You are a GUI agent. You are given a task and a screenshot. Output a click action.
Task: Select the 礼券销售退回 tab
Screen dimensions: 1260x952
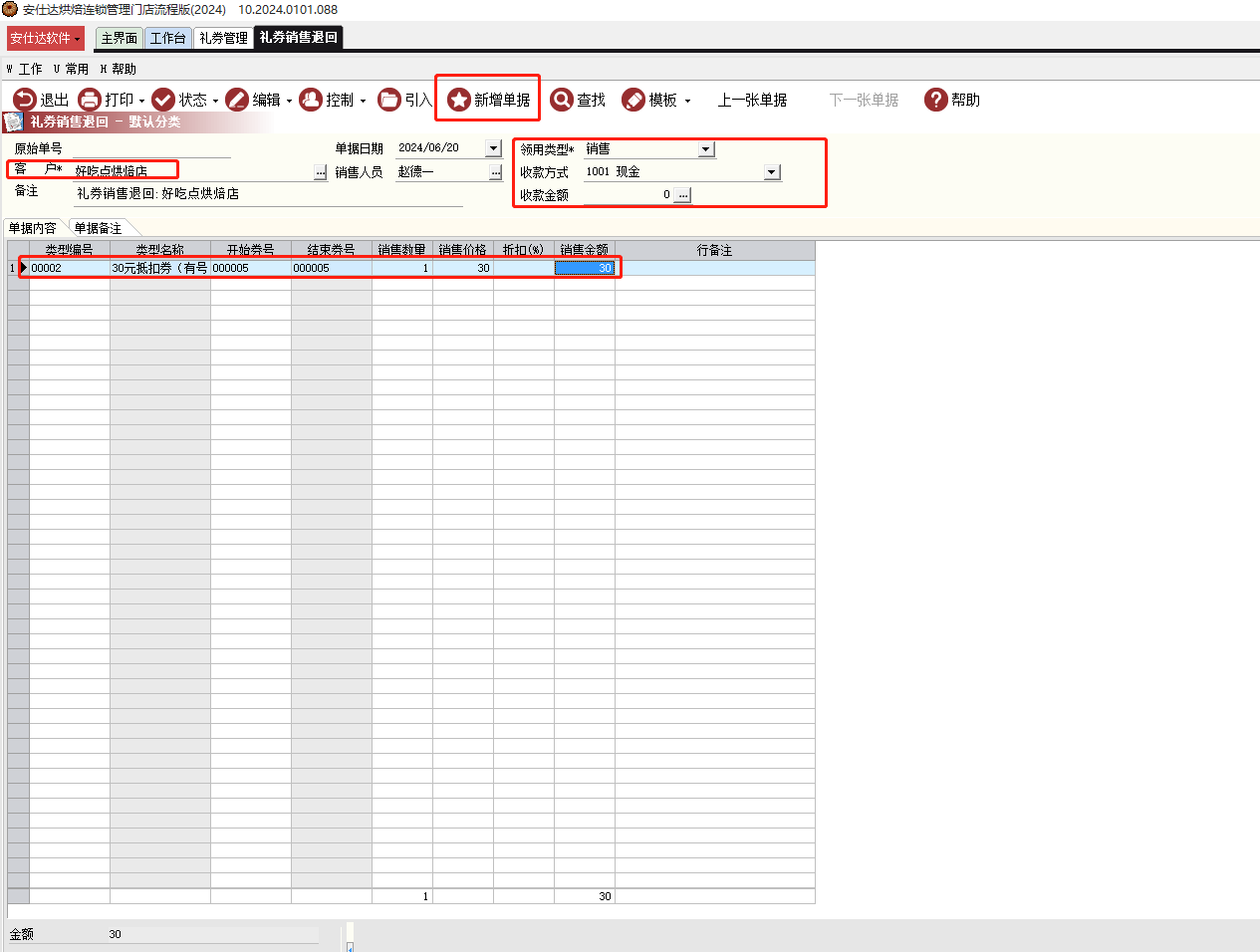click(298, 37)
